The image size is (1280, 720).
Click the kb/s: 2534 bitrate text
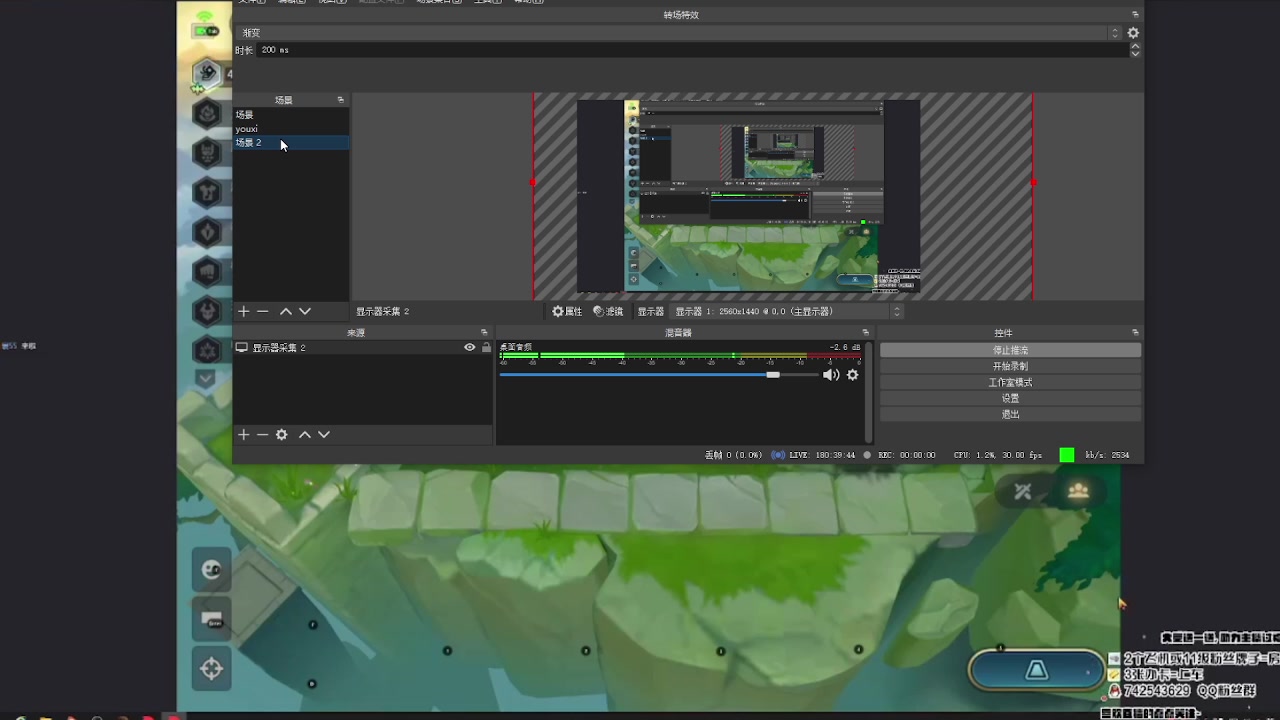1107,455
